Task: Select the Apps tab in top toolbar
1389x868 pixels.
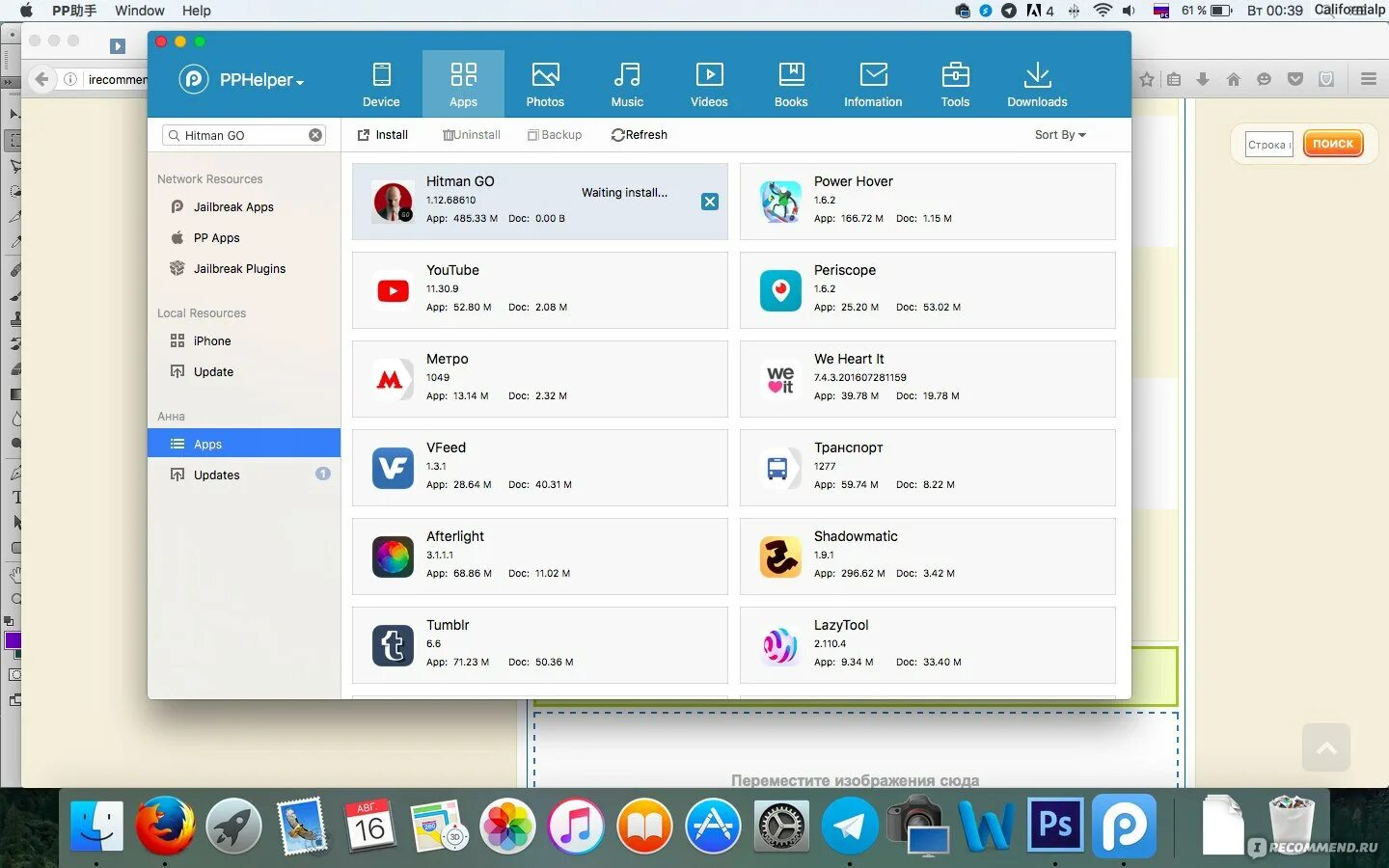Action: 463,84
